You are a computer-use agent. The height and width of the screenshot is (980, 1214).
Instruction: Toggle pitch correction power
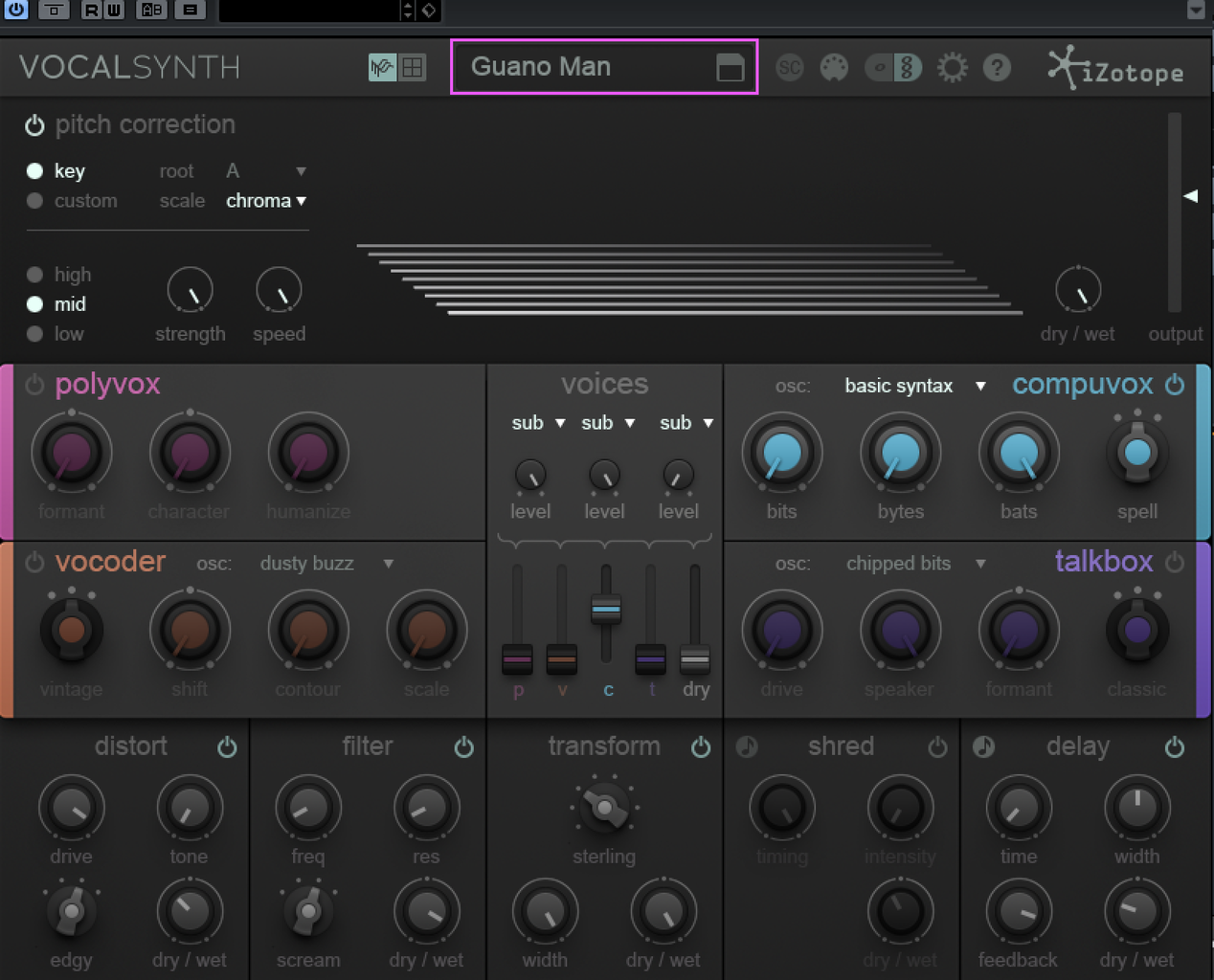click(34, 125)
